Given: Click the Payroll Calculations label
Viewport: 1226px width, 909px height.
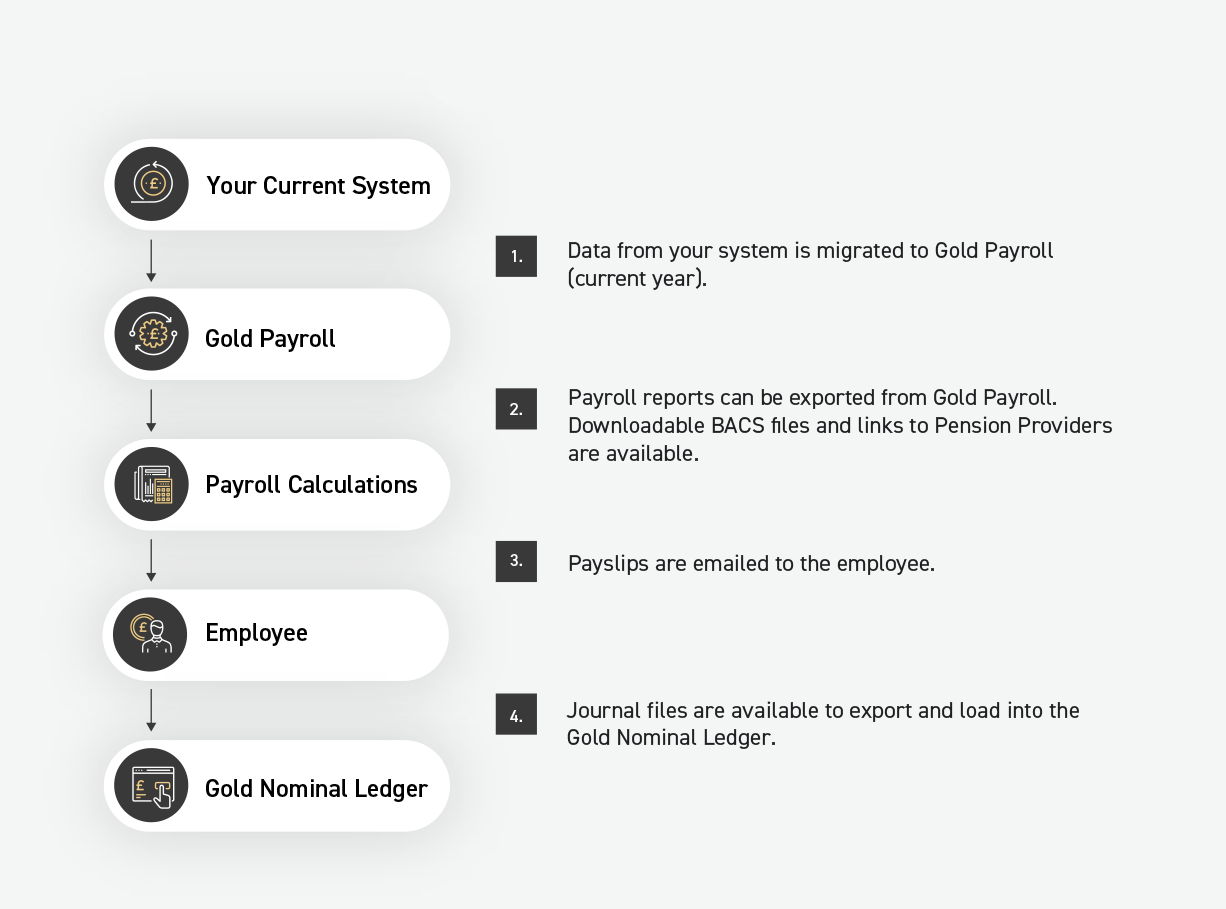Looking at the screenshot, I should (311, 485).
